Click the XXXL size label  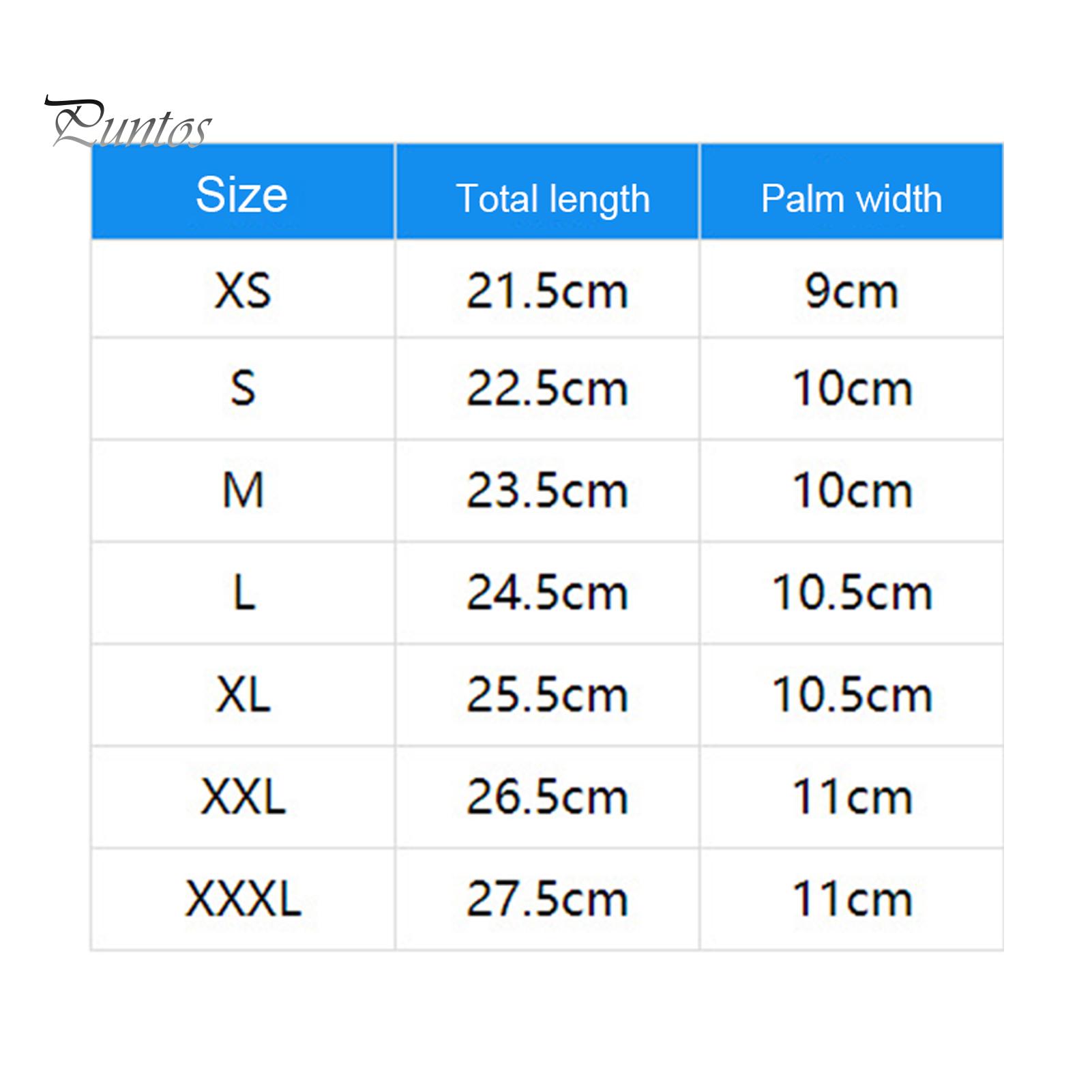pos(243,898)
